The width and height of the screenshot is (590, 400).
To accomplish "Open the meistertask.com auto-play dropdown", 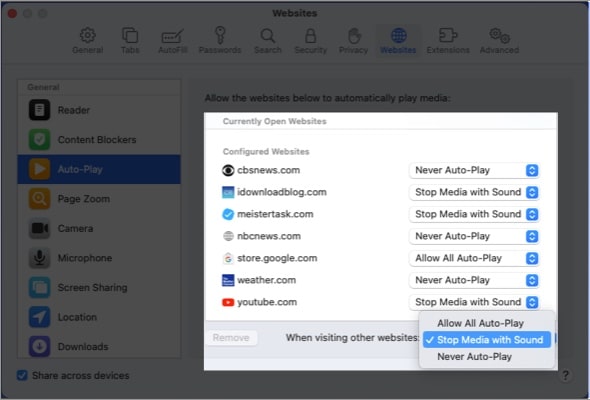I will [x=474, y=214].
